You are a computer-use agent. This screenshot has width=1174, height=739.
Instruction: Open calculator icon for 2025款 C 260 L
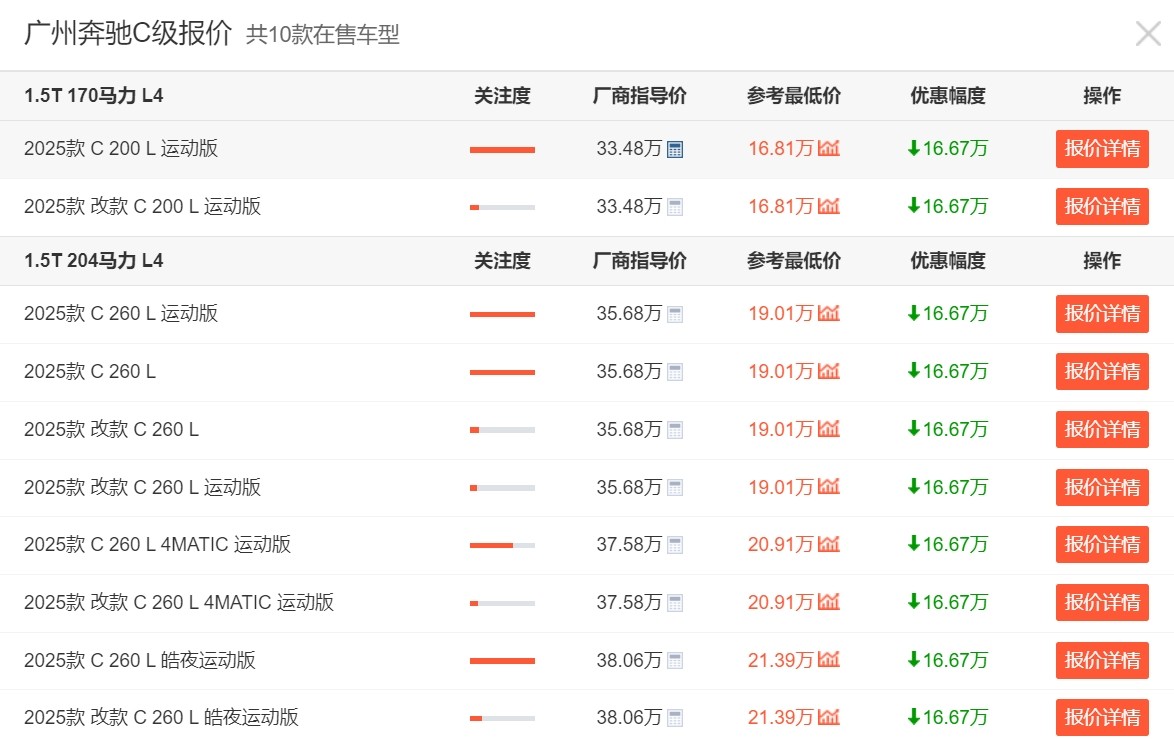(675, 372)
